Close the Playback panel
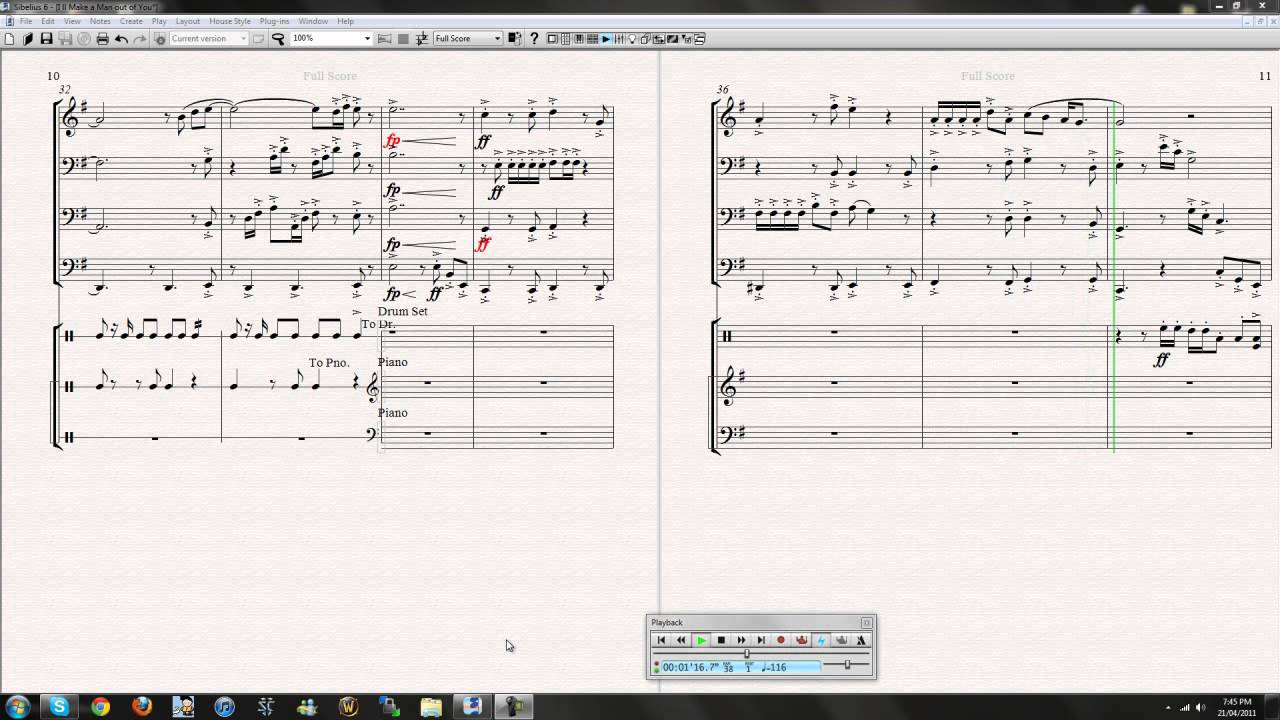1280x720 pixels. pos(867,623)
